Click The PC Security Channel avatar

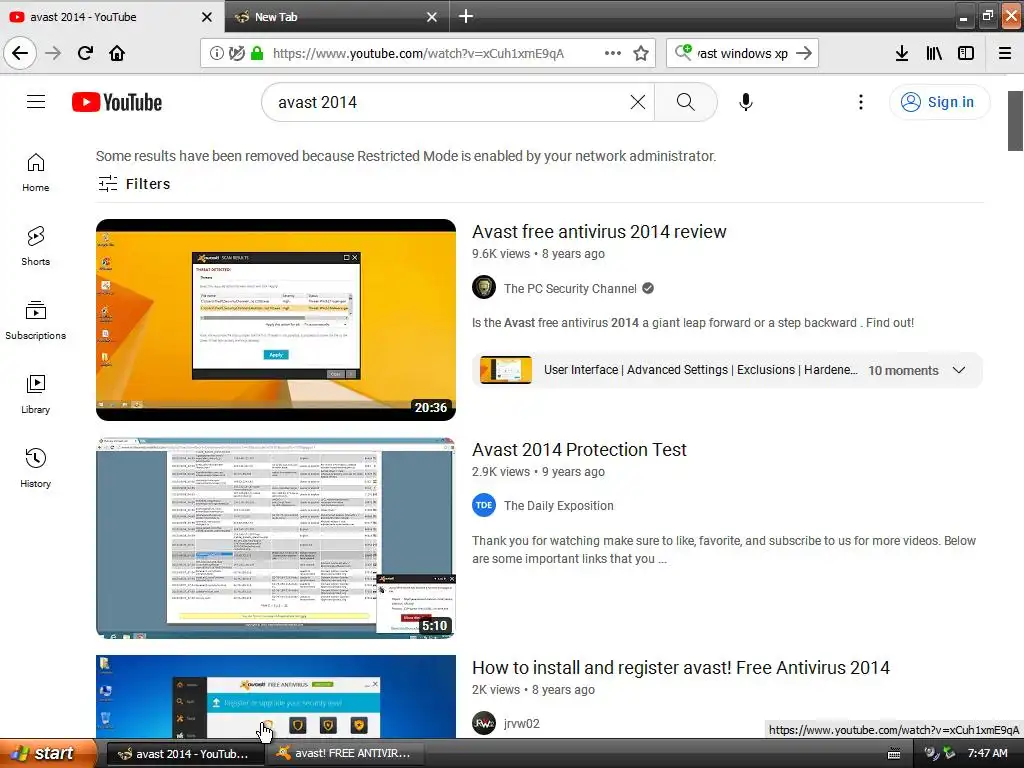coord(484,287)
